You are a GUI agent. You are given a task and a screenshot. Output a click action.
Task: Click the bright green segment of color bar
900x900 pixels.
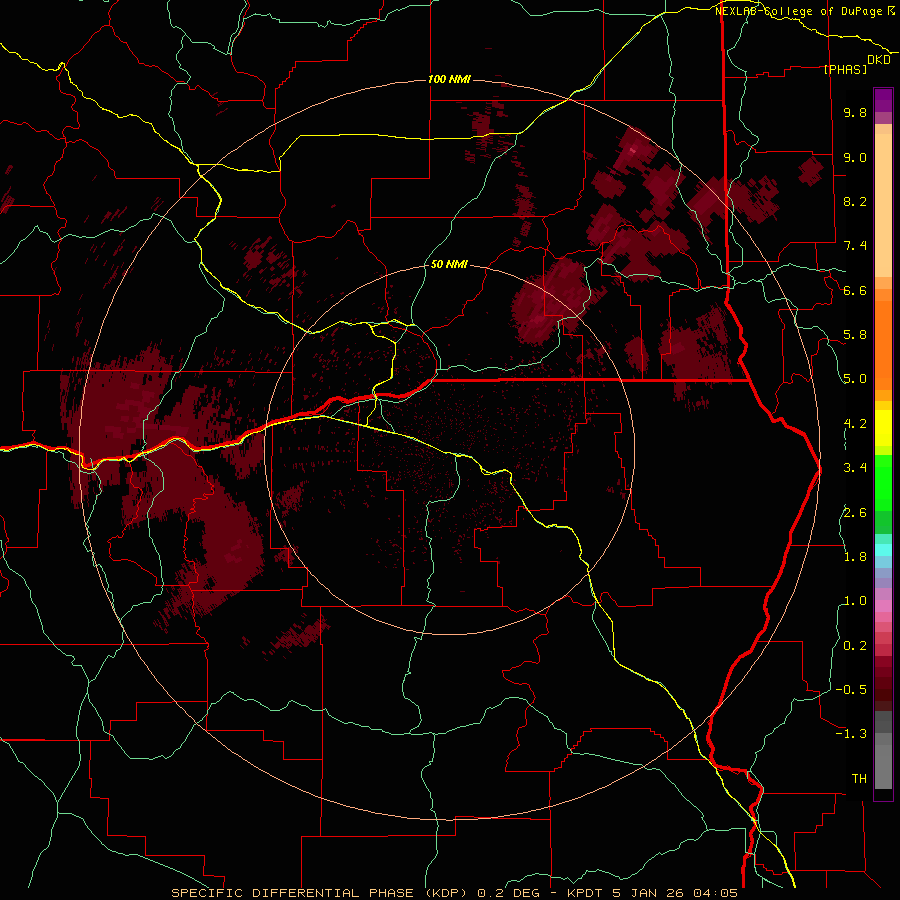(x=883, y=482)
